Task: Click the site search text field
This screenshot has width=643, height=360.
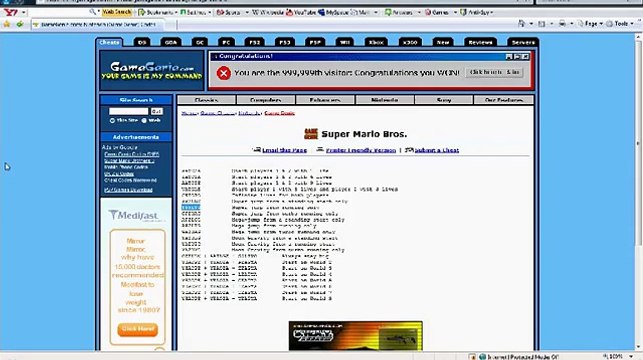Action: tap(128, 112)
